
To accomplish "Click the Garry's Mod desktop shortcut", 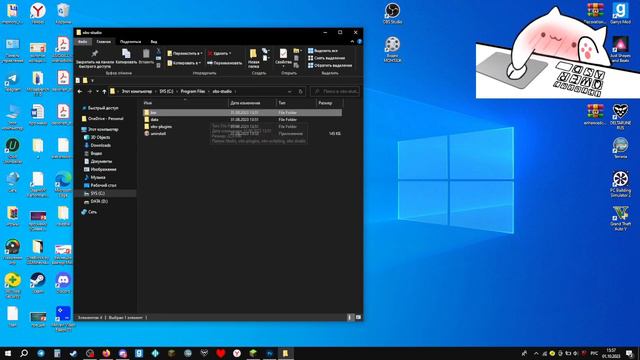I will click(620, 13).
